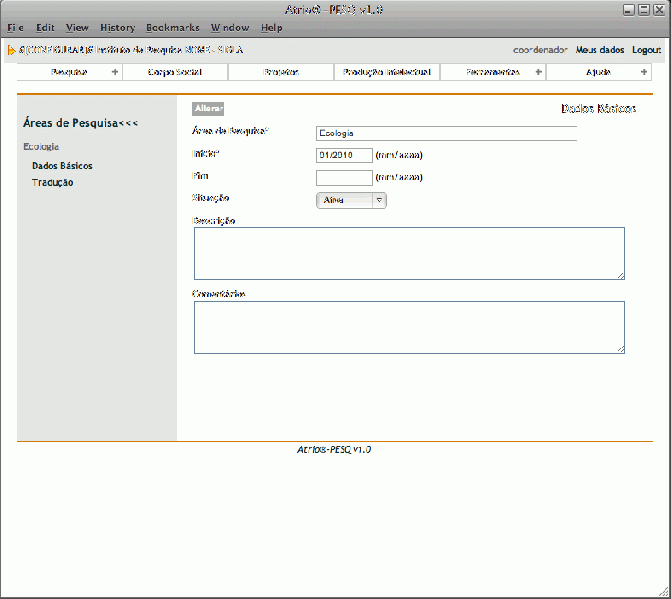Open the Bookmarks menu
Screen dimensions: 671x599
click(172, 28)
